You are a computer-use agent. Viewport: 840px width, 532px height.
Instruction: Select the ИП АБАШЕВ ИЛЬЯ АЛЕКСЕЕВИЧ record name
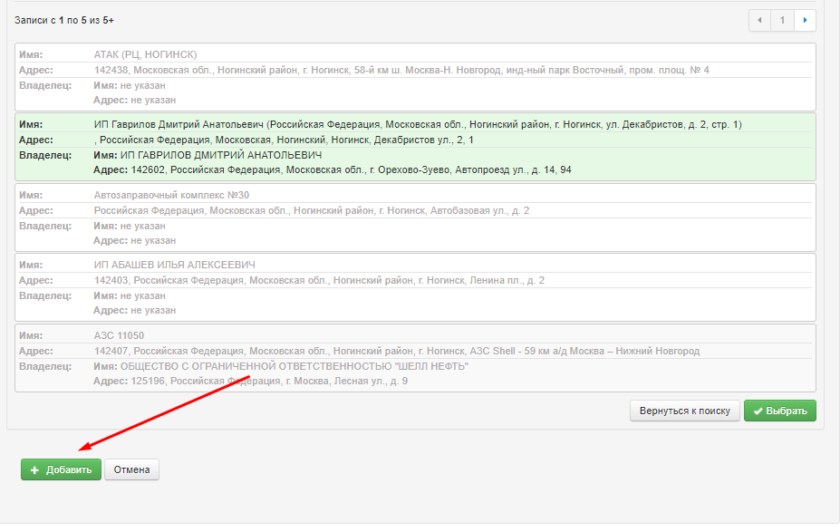point(174,265)
